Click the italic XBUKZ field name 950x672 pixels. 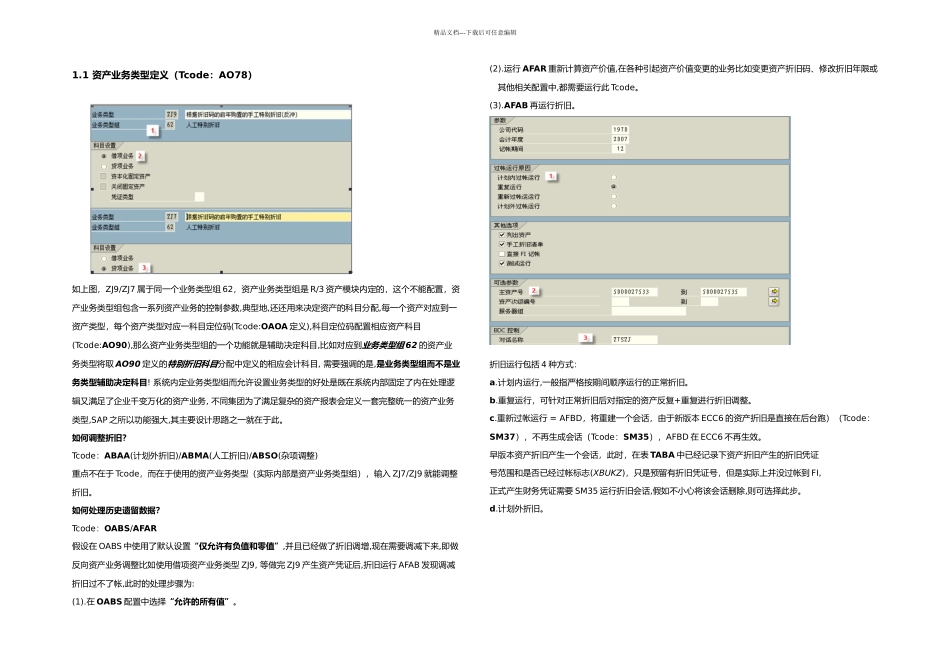tap(610, 473)
